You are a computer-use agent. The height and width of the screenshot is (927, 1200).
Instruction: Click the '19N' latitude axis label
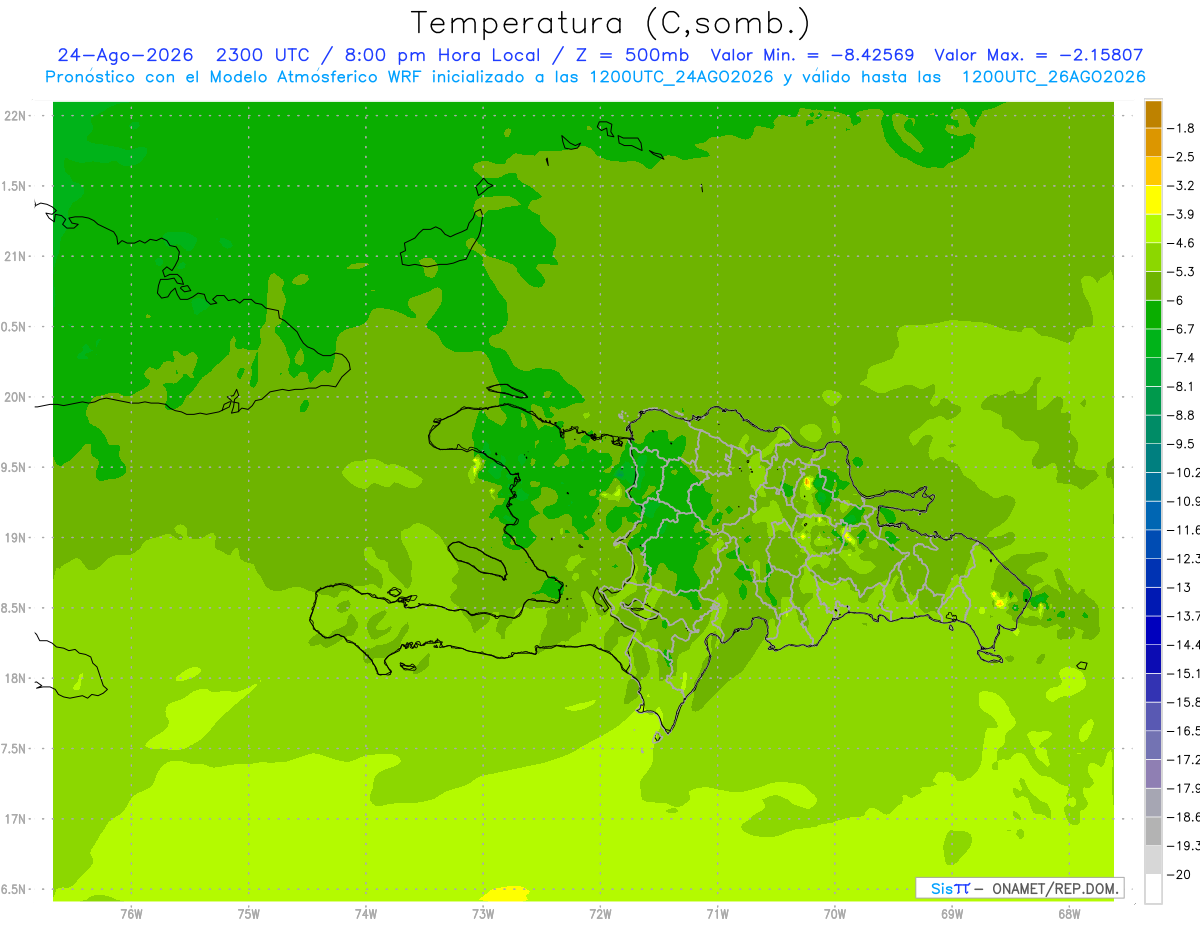tap(17, 538)
